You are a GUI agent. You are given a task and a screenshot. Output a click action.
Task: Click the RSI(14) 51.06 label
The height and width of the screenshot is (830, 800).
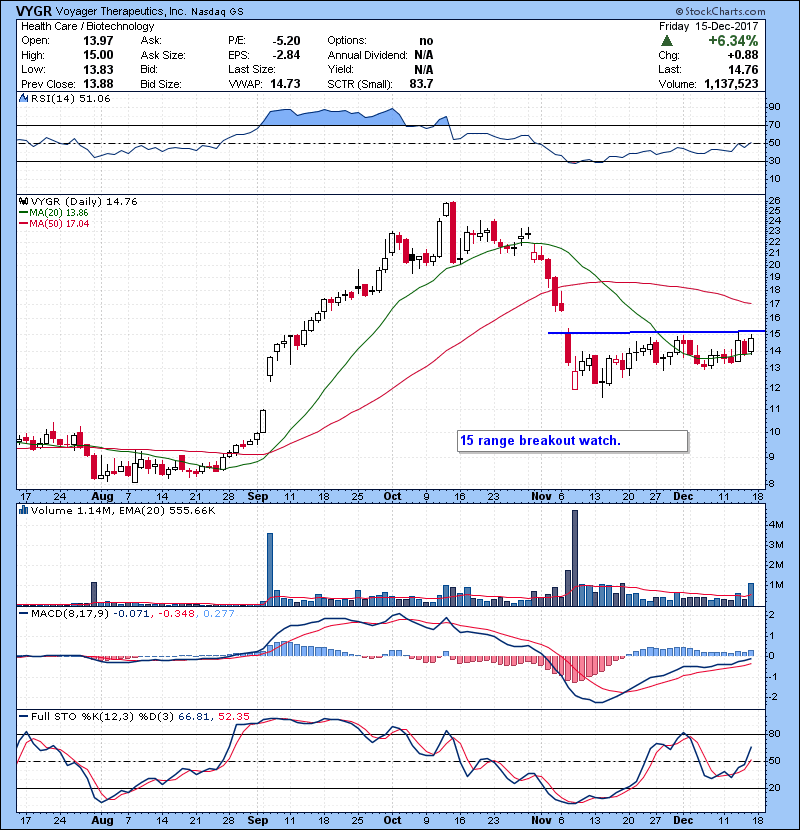(70, 98)
